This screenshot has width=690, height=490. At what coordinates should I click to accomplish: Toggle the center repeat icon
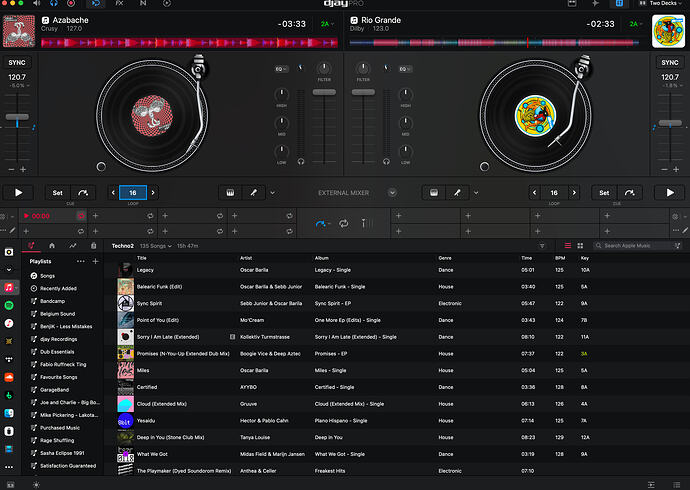click(344, 223)
